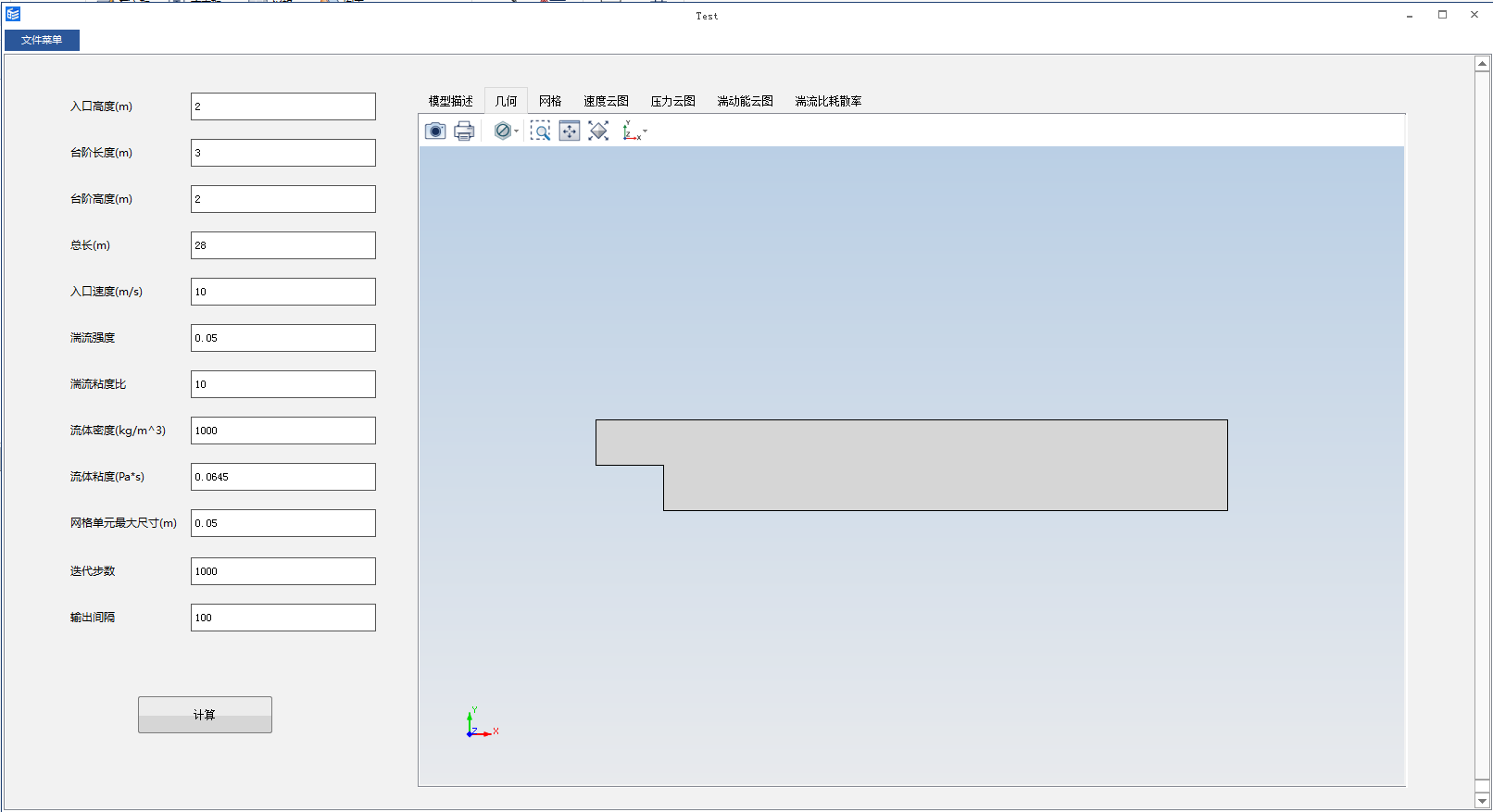The height and width of the screenshot is (812, 1493).
Task: Click the scrollbar down arrow on right
Action: [x=1482, y=800]
